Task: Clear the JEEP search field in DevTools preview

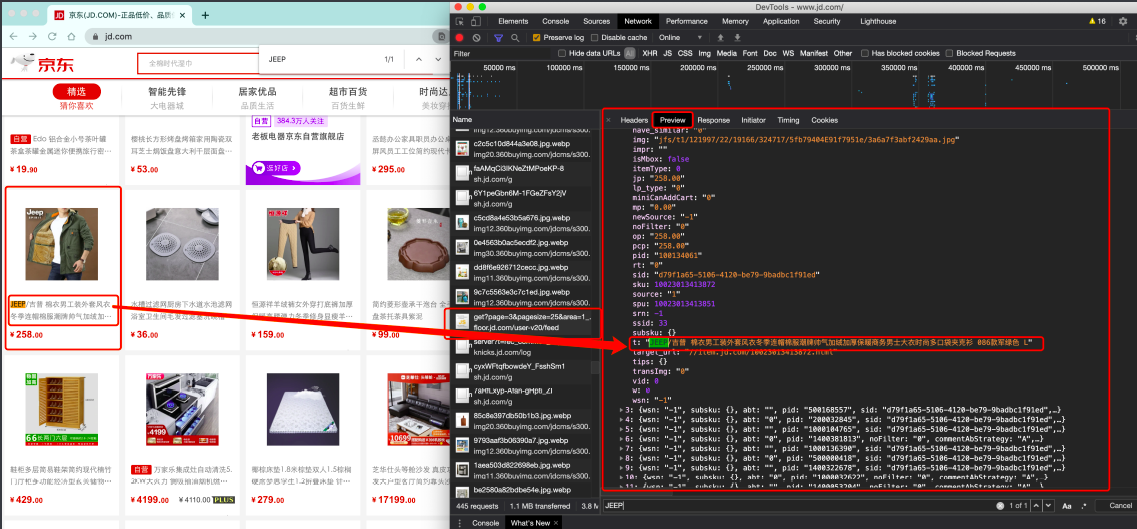Action: 1001,506
